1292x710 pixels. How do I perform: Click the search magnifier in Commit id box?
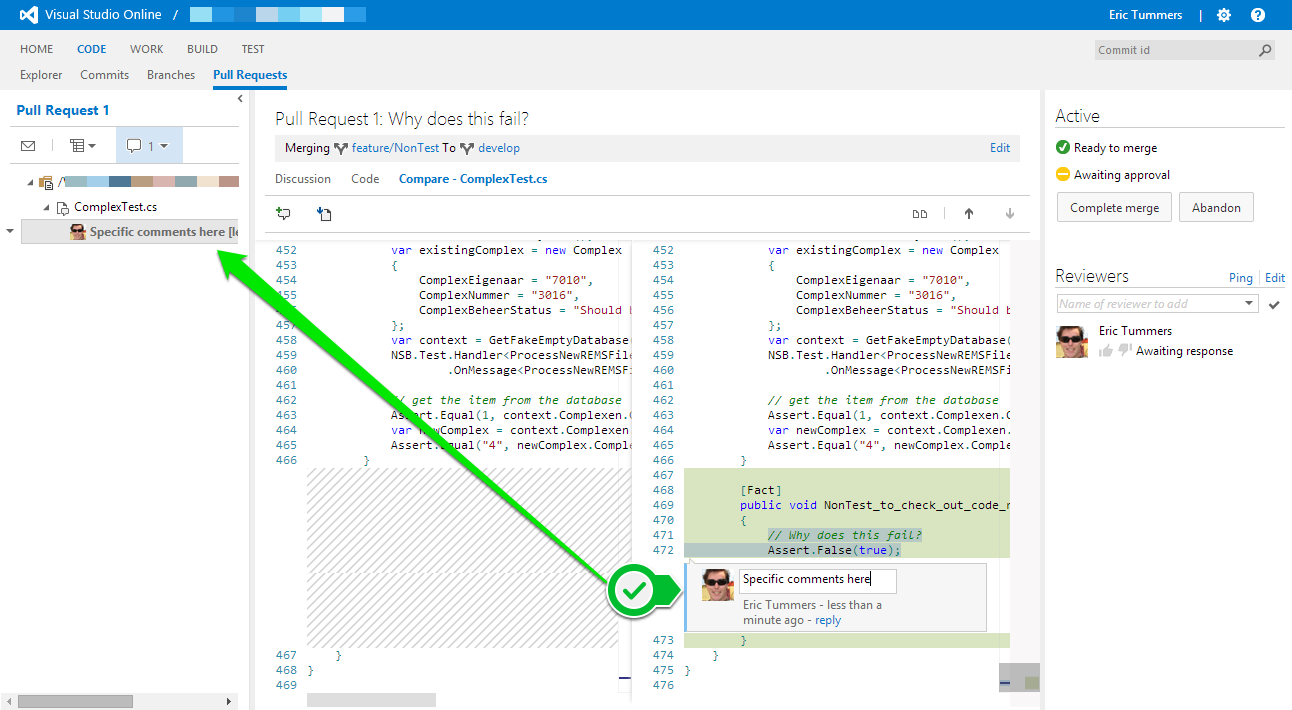point(1265,50)
